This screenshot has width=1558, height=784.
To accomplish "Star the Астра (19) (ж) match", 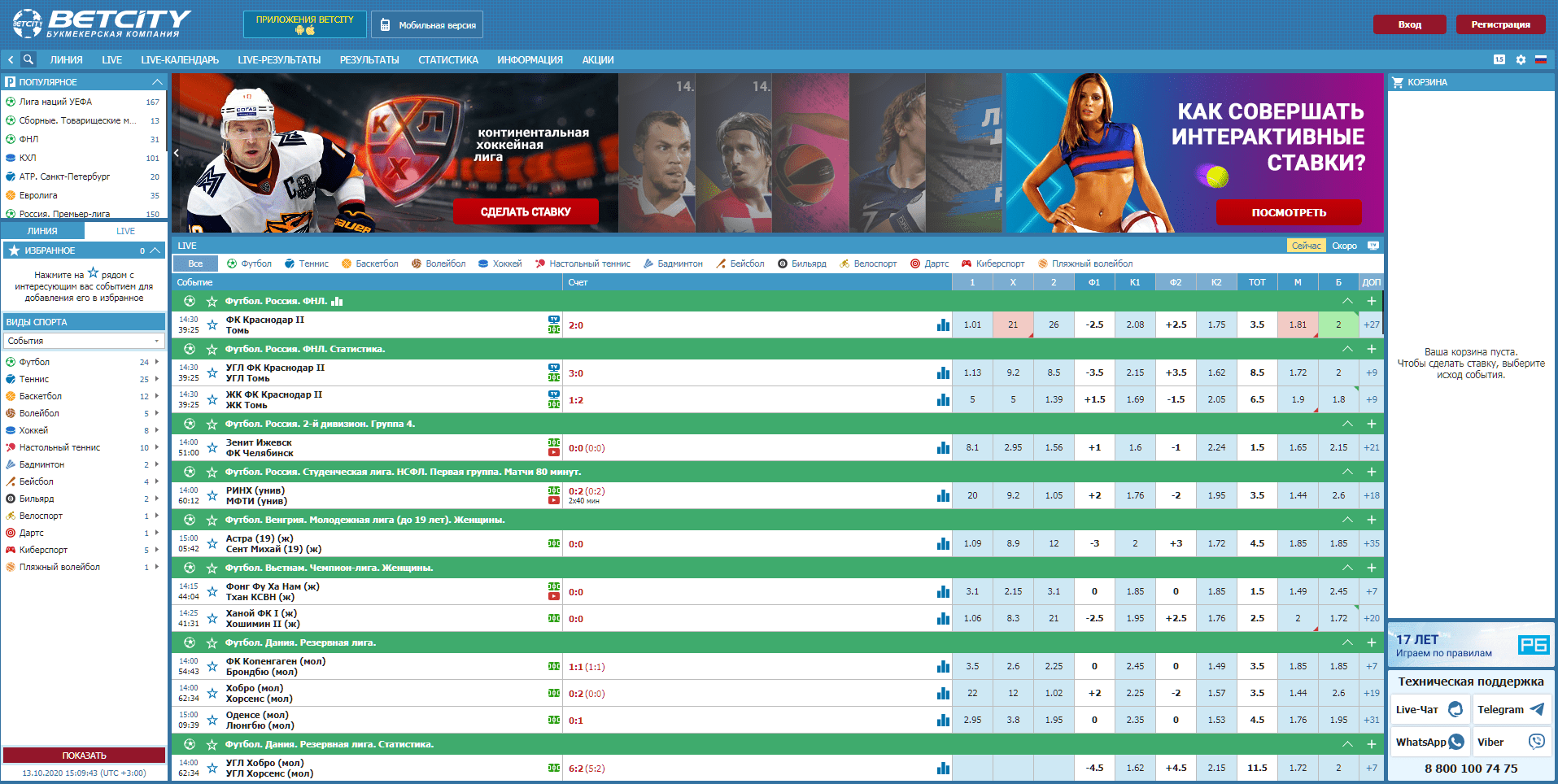I will tap(212, 543).
